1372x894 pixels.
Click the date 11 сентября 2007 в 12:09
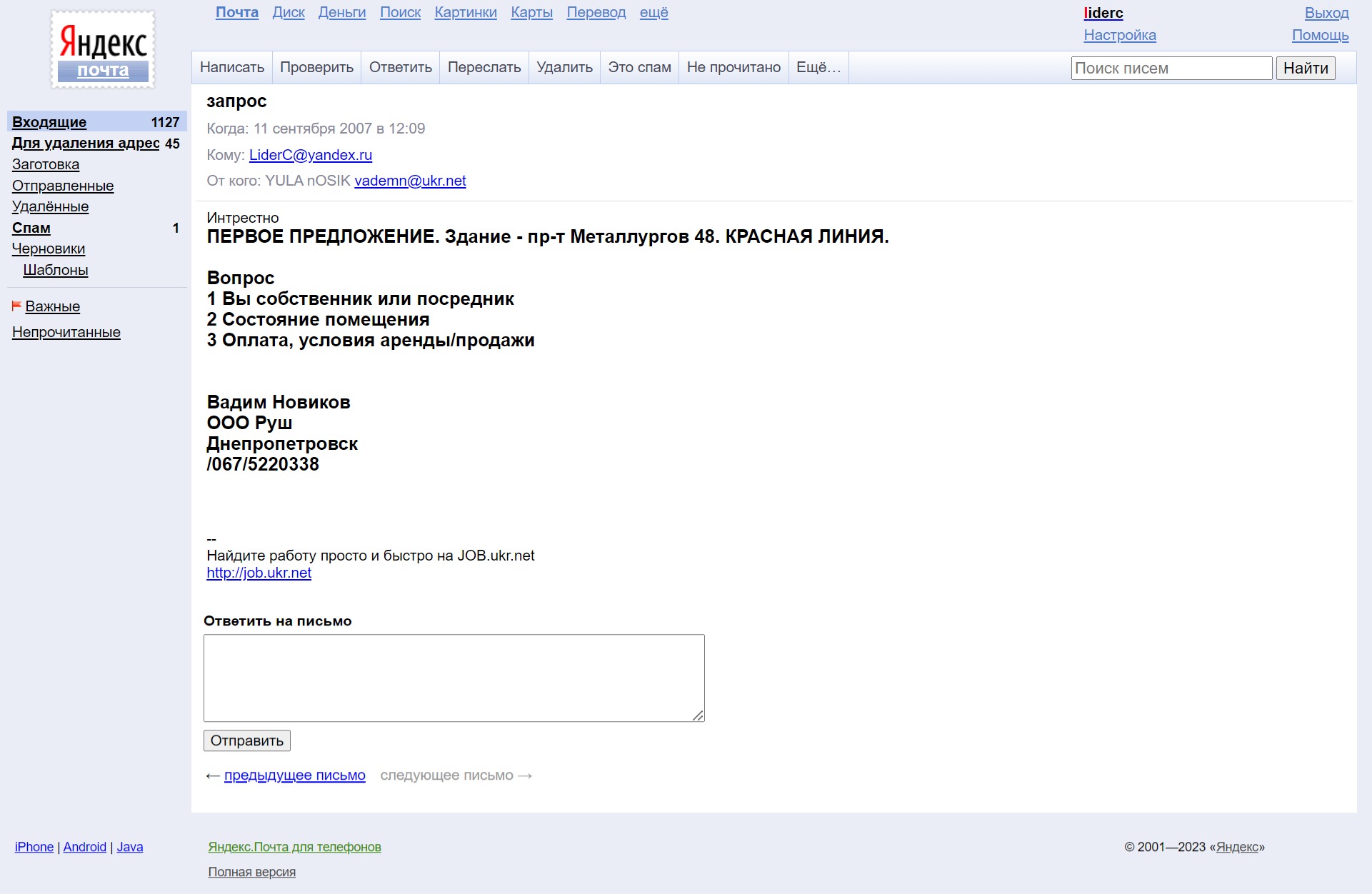(339, 129)
